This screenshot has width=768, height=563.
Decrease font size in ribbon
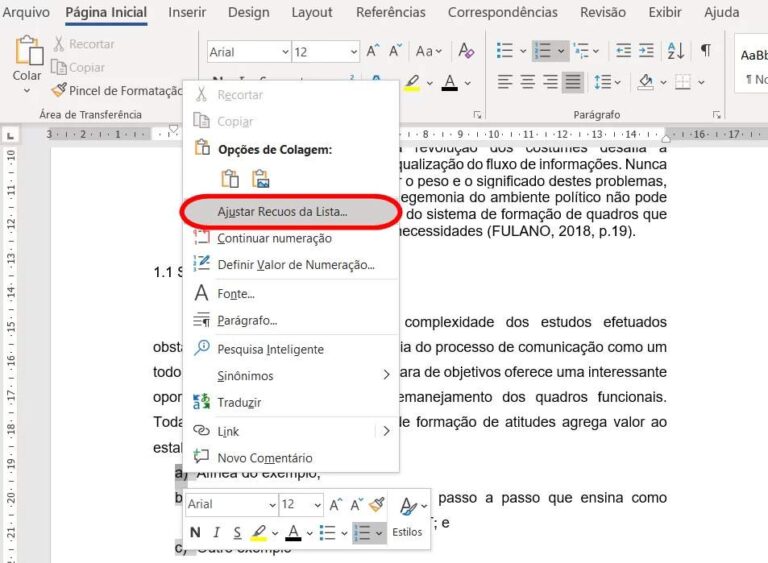[x=395, y=51]
